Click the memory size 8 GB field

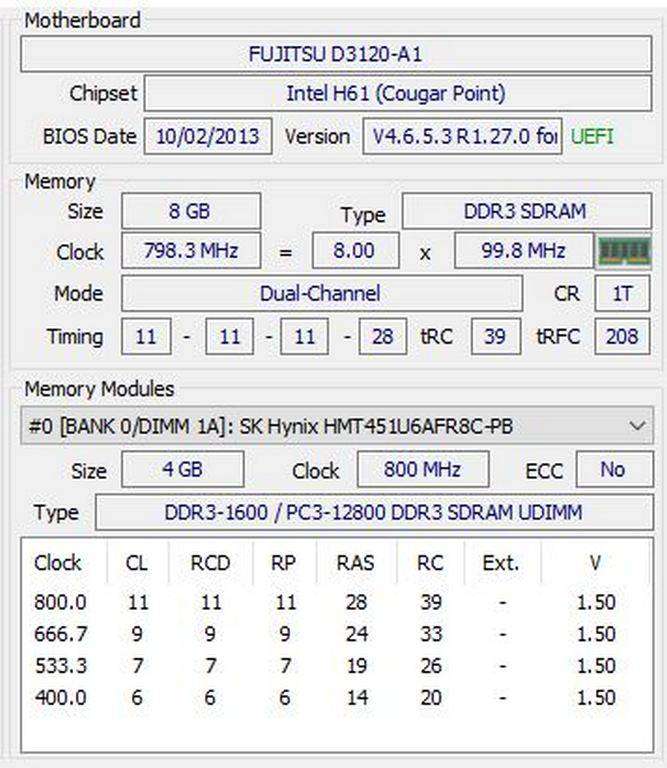(191, 211)
